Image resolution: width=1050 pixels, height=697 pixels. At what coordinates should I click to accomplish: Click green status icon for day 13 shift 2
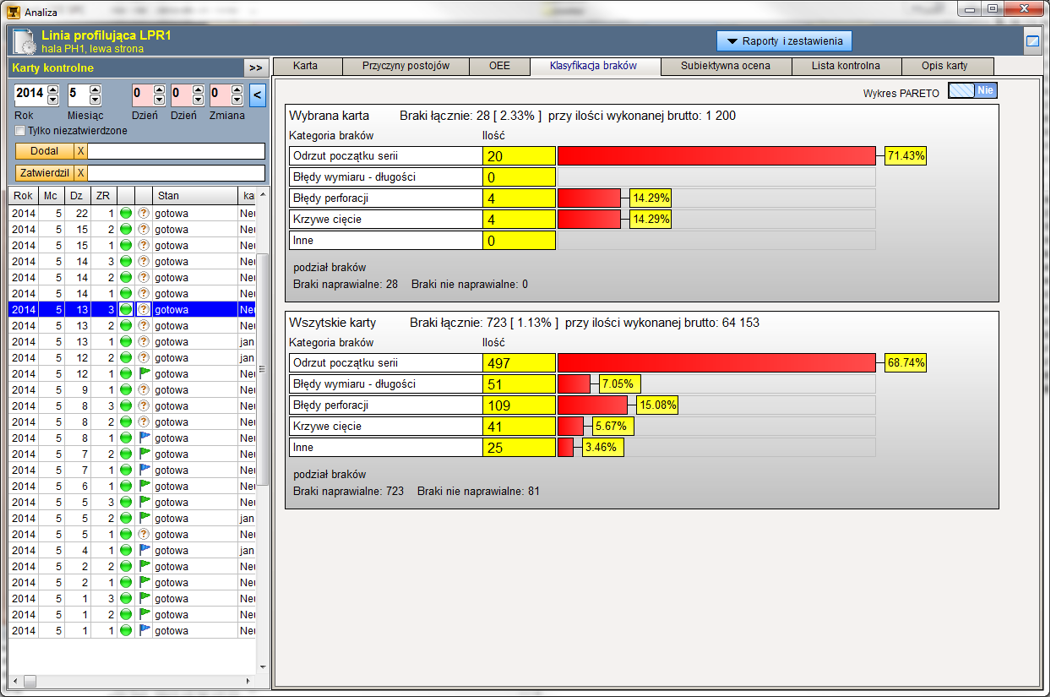point(126,325)
